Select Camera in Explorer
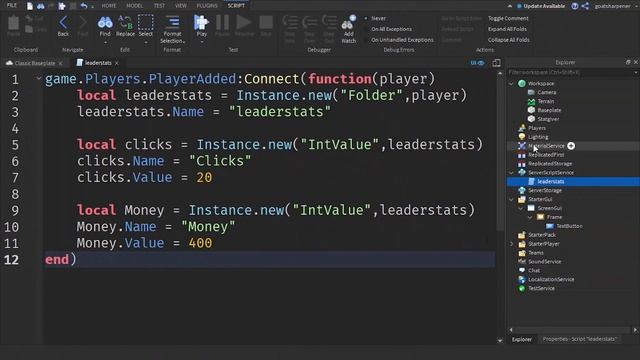The width and height of the screenshot is (640, 360). [x=547, y=92]
